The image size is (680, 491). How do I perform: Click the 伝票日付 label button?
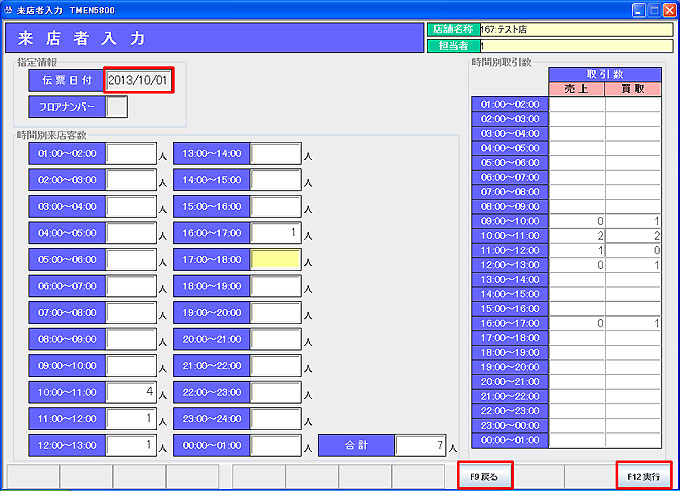[x=66, y=79]
